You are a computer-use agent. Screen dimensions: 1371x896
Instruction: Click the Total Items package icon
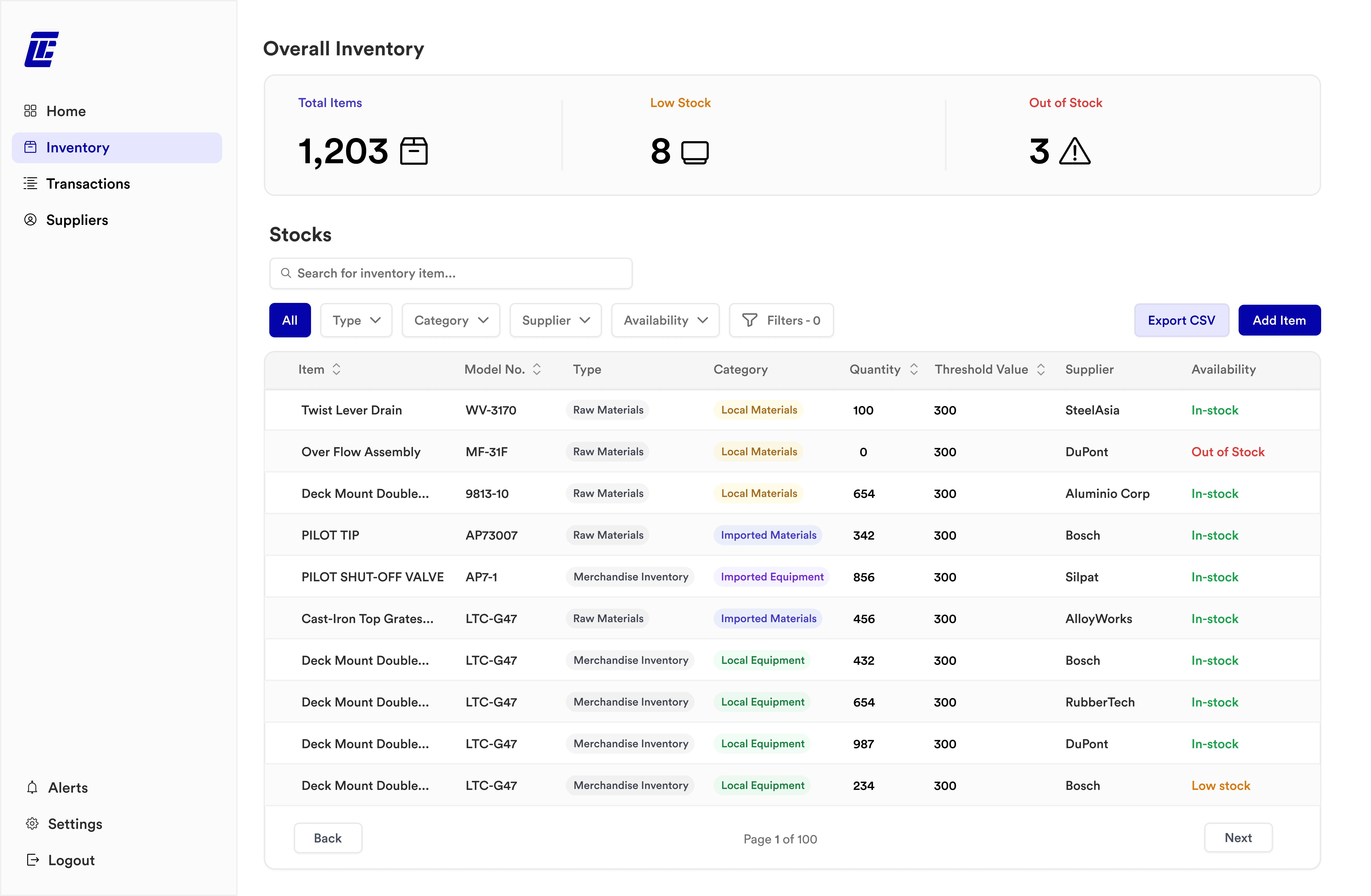[414, 151]
